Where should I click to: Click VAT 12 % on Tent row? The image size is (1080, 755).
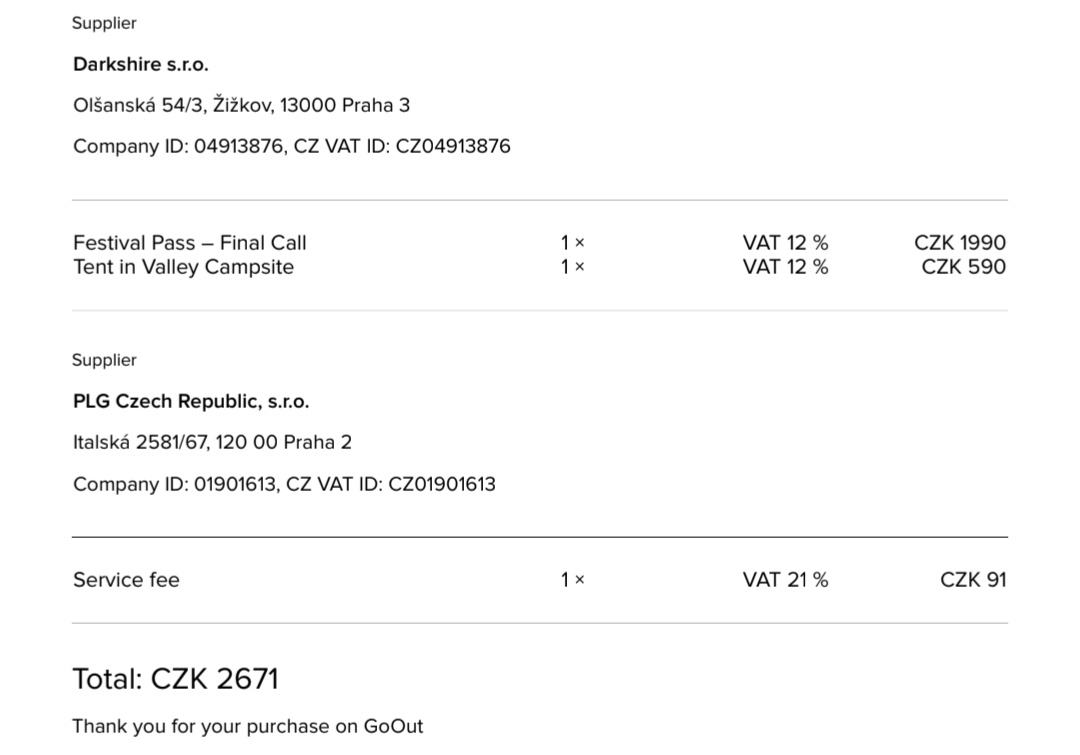(x=785, y=267)
